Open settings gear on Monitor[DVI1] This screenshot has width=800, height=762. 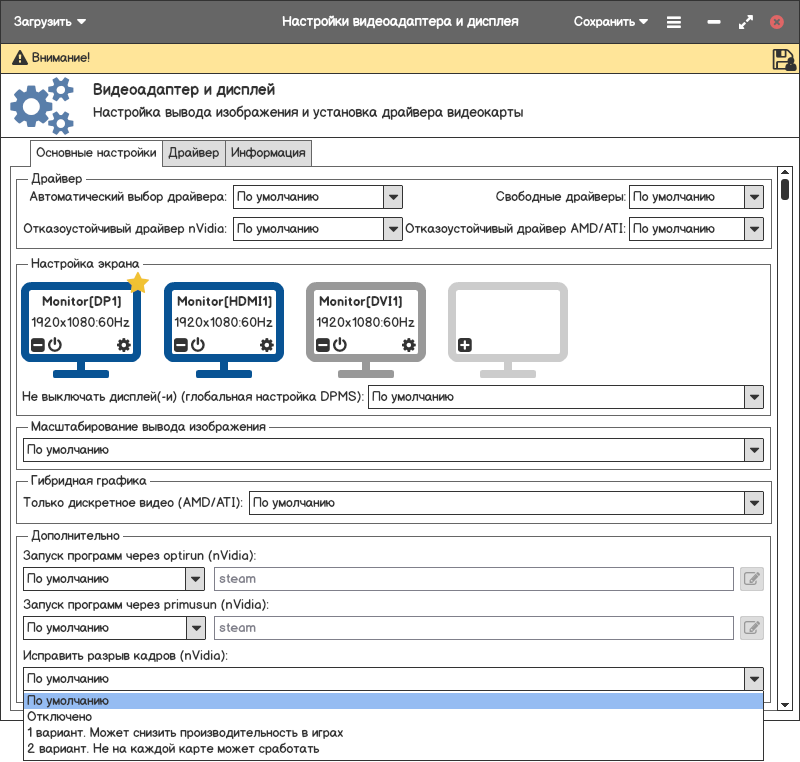point(408,345)
